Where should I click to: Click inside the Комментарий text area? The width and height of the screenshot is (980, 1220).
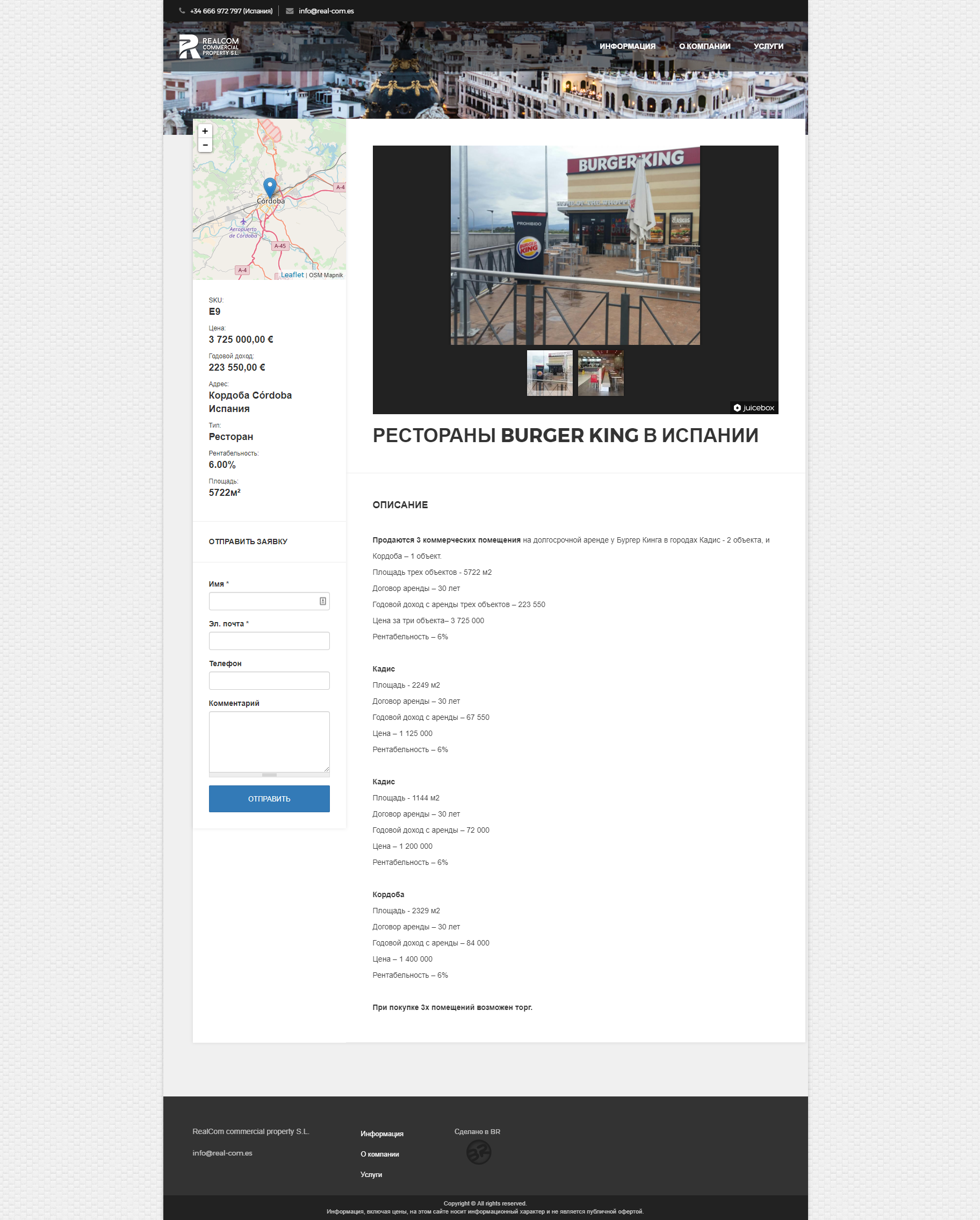point(269,741)
